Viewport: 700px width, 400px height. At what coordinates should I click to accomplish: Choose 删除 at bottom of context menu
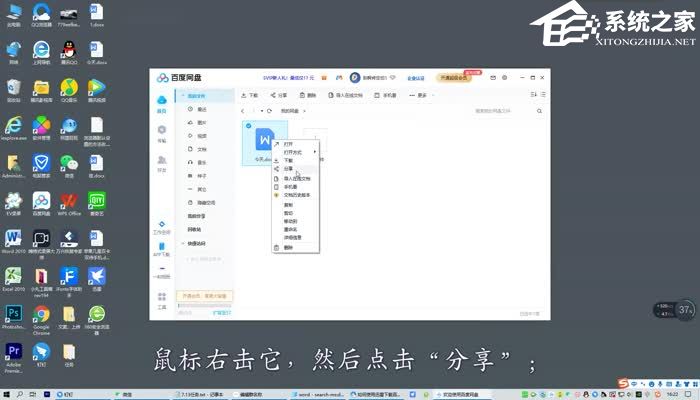tap(288, 247)
